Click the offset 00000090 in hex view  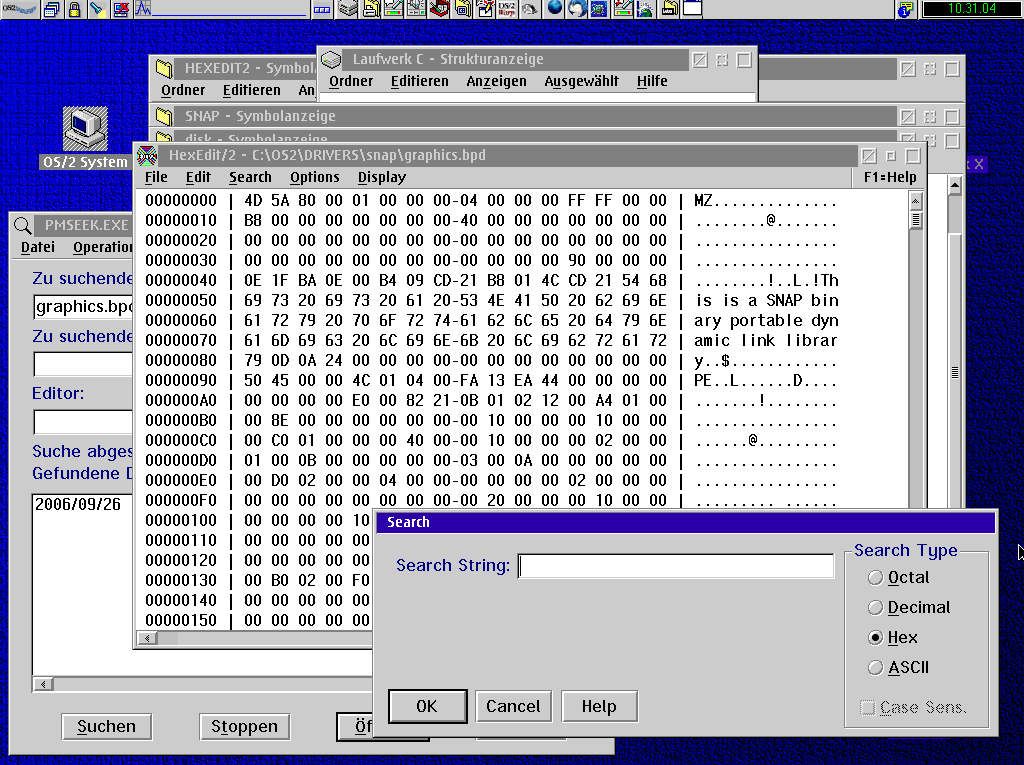(181, 381)
